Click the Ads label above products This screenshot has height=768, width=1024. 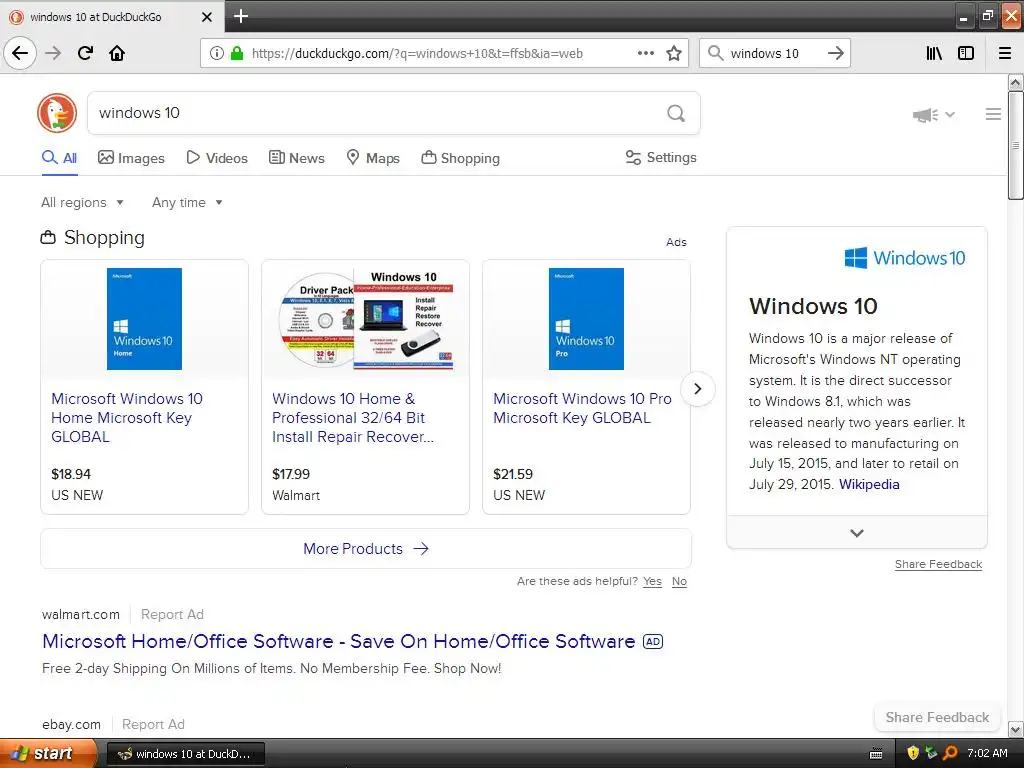[676, 242]
